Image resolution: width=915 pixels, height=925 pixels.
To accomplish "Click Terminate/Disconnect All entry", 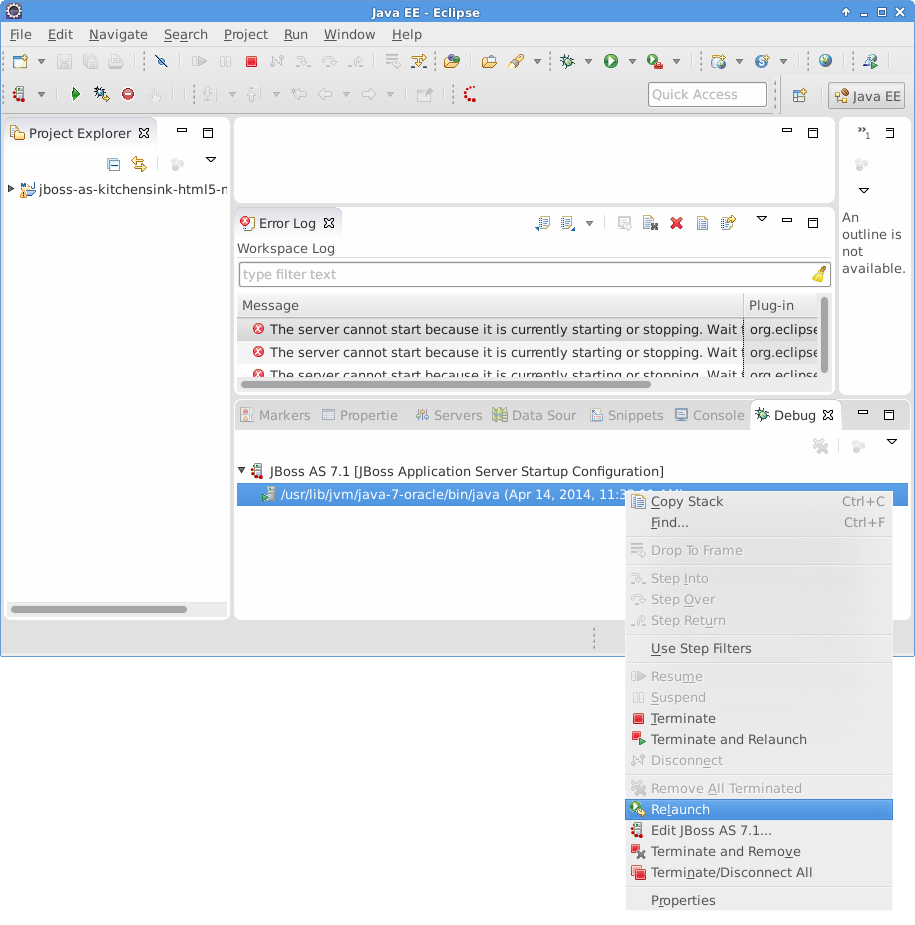I will (x=759, y=872).
